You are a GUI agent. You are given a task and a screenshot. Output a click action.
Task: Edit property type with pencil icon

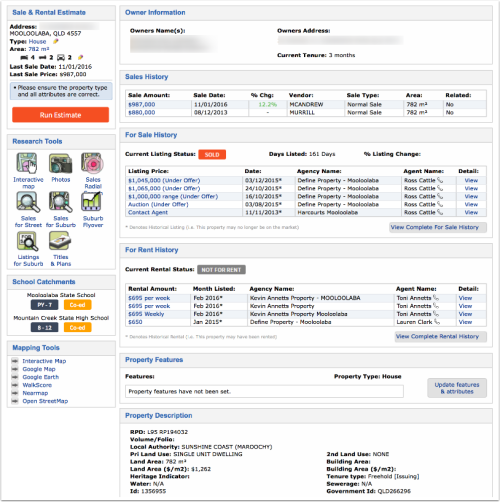point(56,41)
